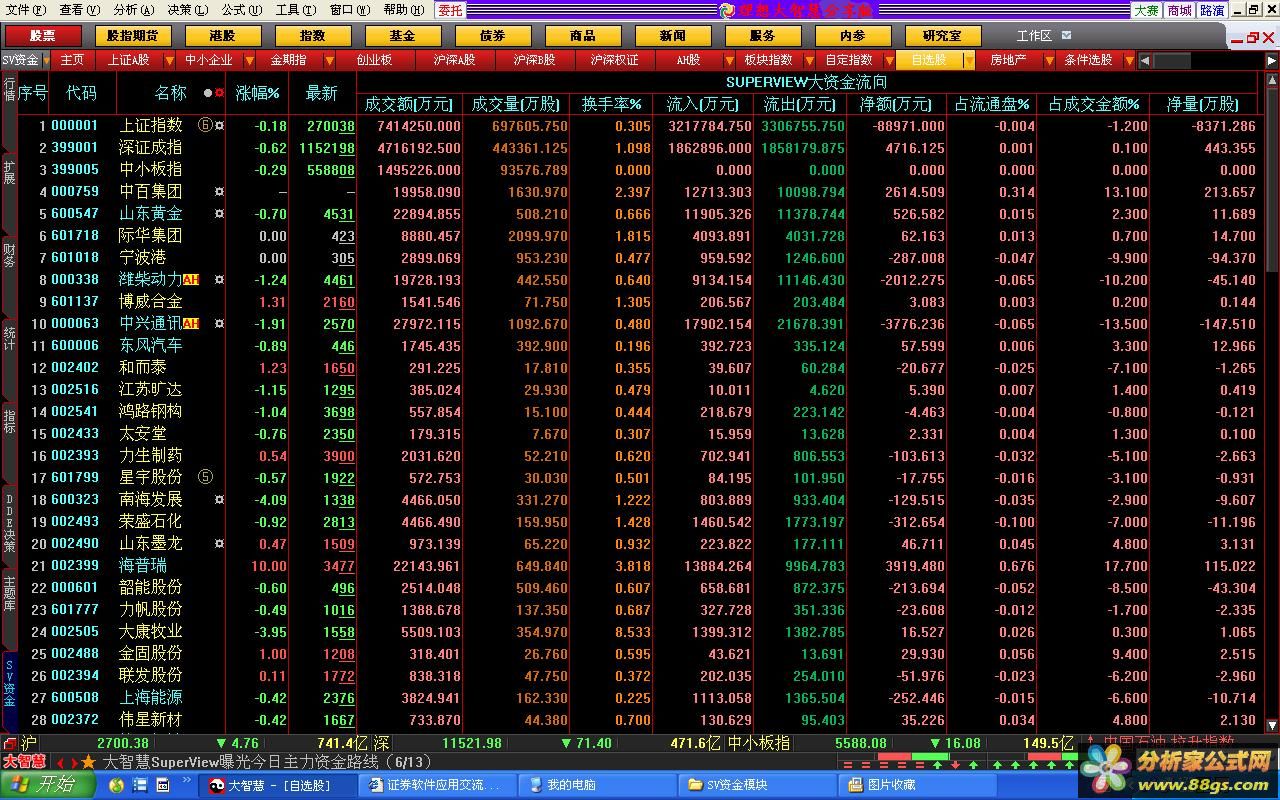Image resolution: width=1280 pixels, height=800 pixels.
Task: Click the 研究室 button
Action: tap(941, 35)
